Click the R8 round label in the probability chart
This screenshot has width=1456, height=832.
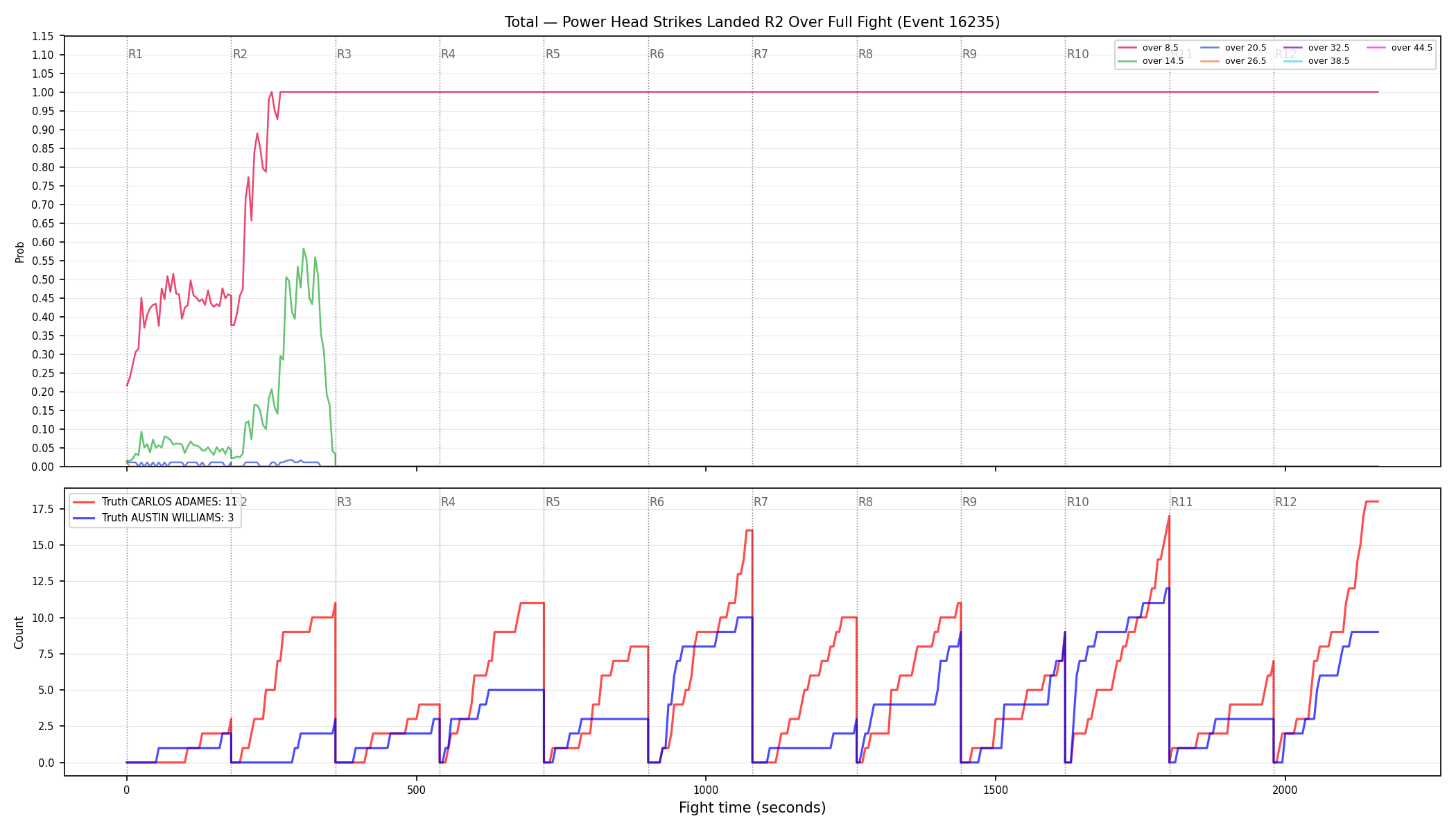(865, 54)
